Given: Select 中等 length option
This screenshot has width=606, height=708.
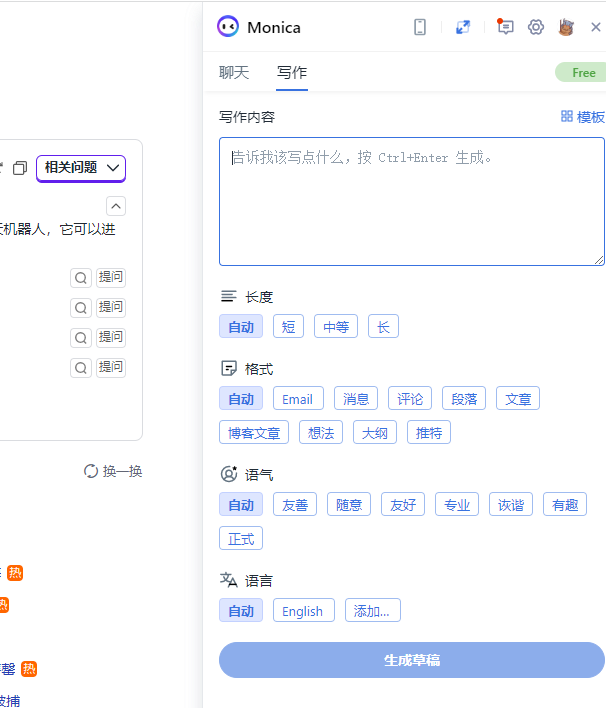Looking at the screenshot, I should click(336, 326).
